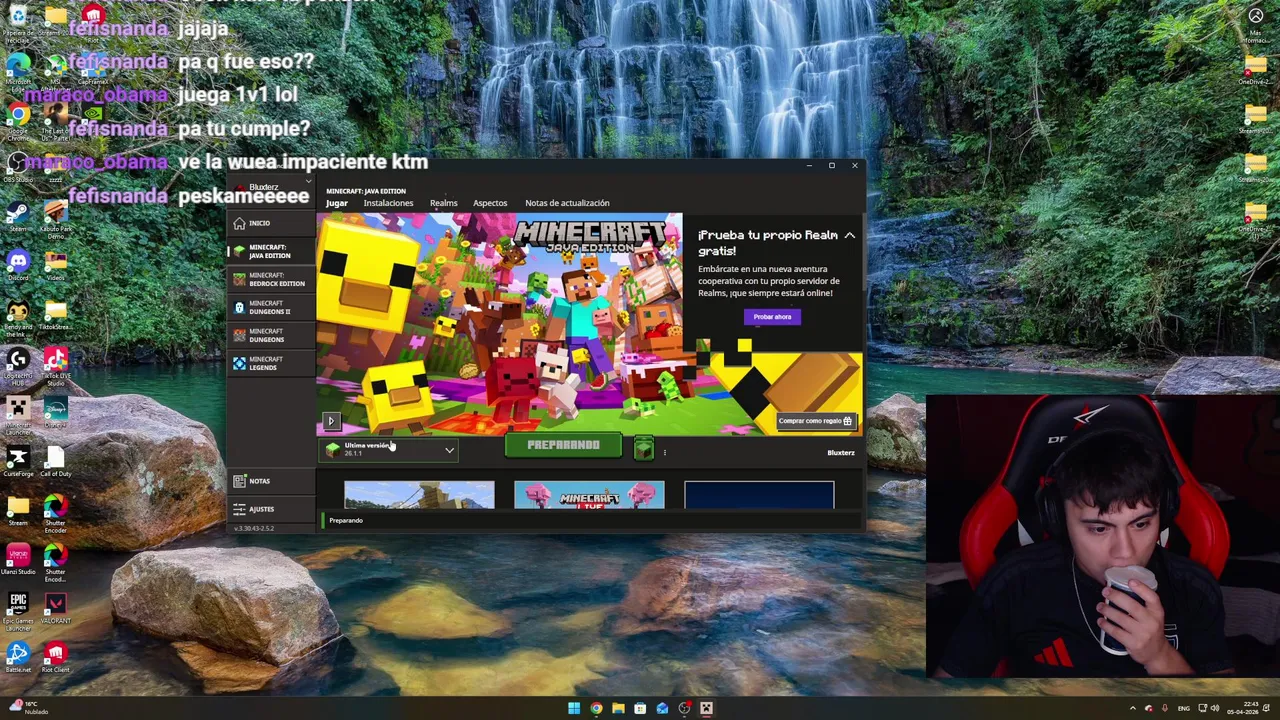Open three-dot options next to play button

[x=664, y=453]
